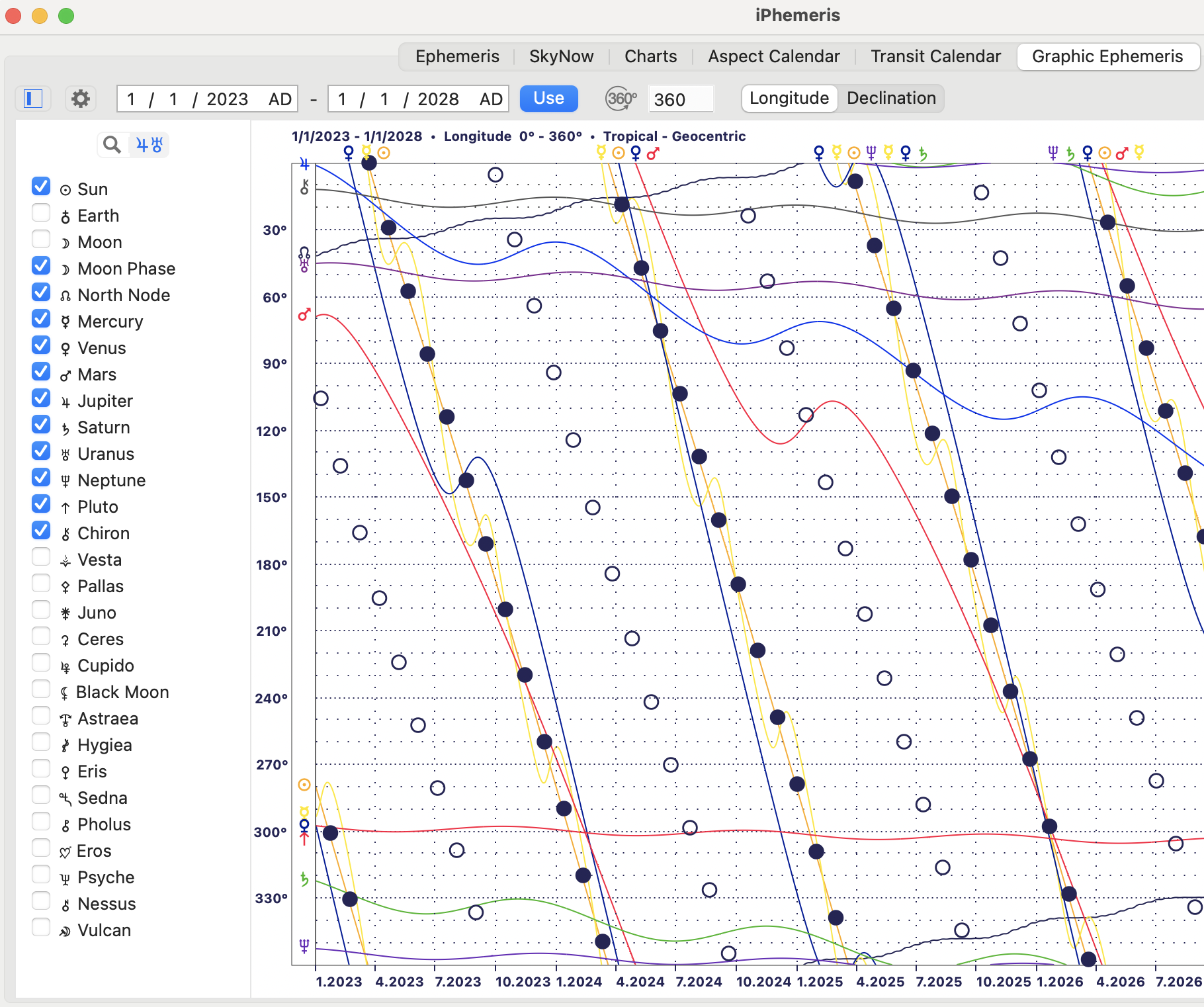The width and height of the screenshot is (1204, 1007).
Task: Click the Chiron glyph icon in the sidebar
Action: click(64, 533)
